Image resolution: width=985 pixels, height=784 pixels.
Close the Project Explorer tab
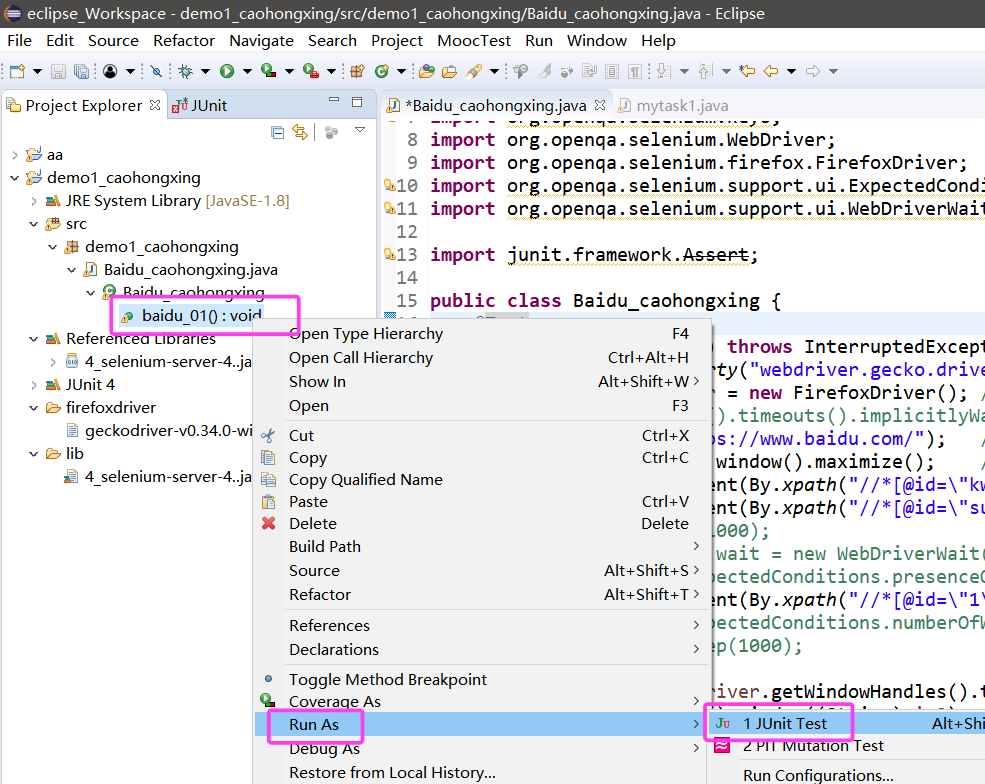(155, 105)
